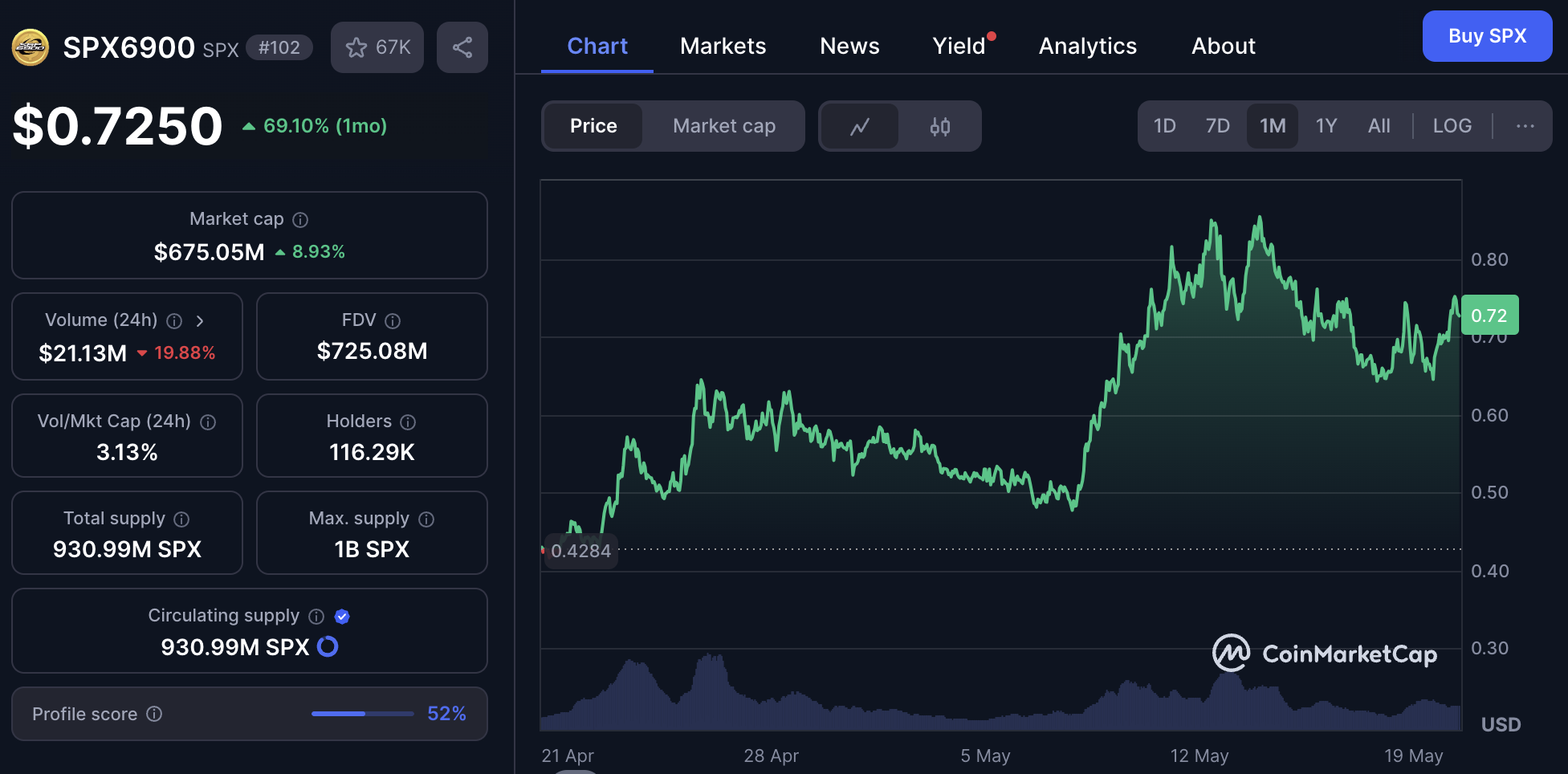1568x774 pixels.
Task: Select the line chart style
Action: (x=860, y=126)
